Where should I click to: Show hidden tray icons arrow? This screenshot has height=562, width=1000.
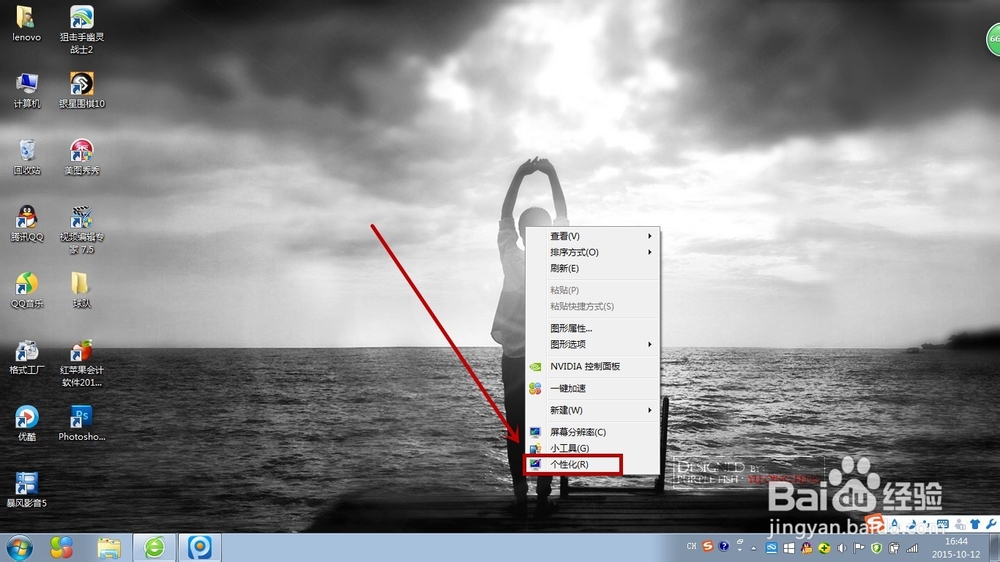(753, 548)
